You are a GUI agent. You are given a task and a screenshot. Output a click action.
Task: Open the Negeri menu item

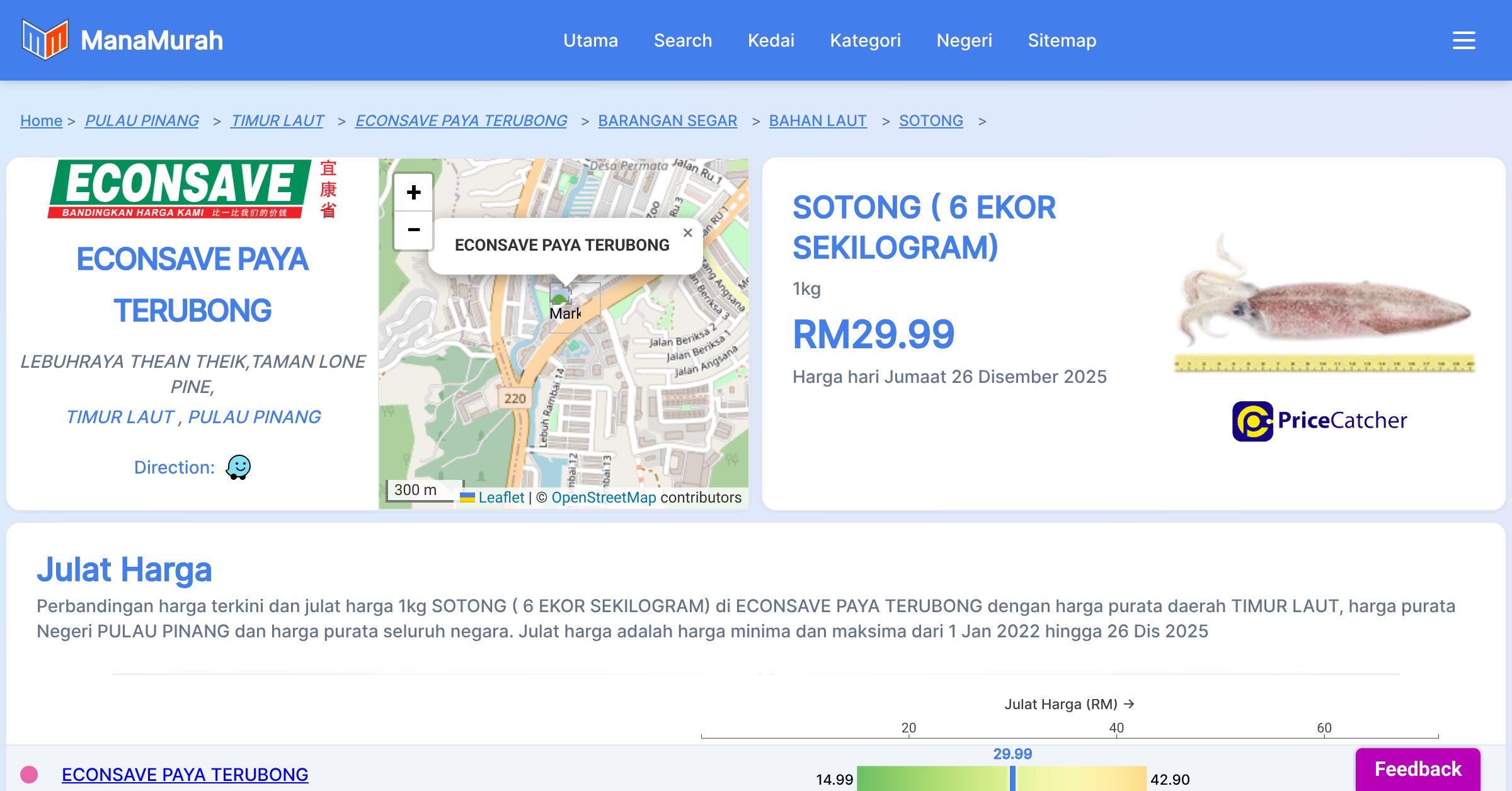click(964, 40)
